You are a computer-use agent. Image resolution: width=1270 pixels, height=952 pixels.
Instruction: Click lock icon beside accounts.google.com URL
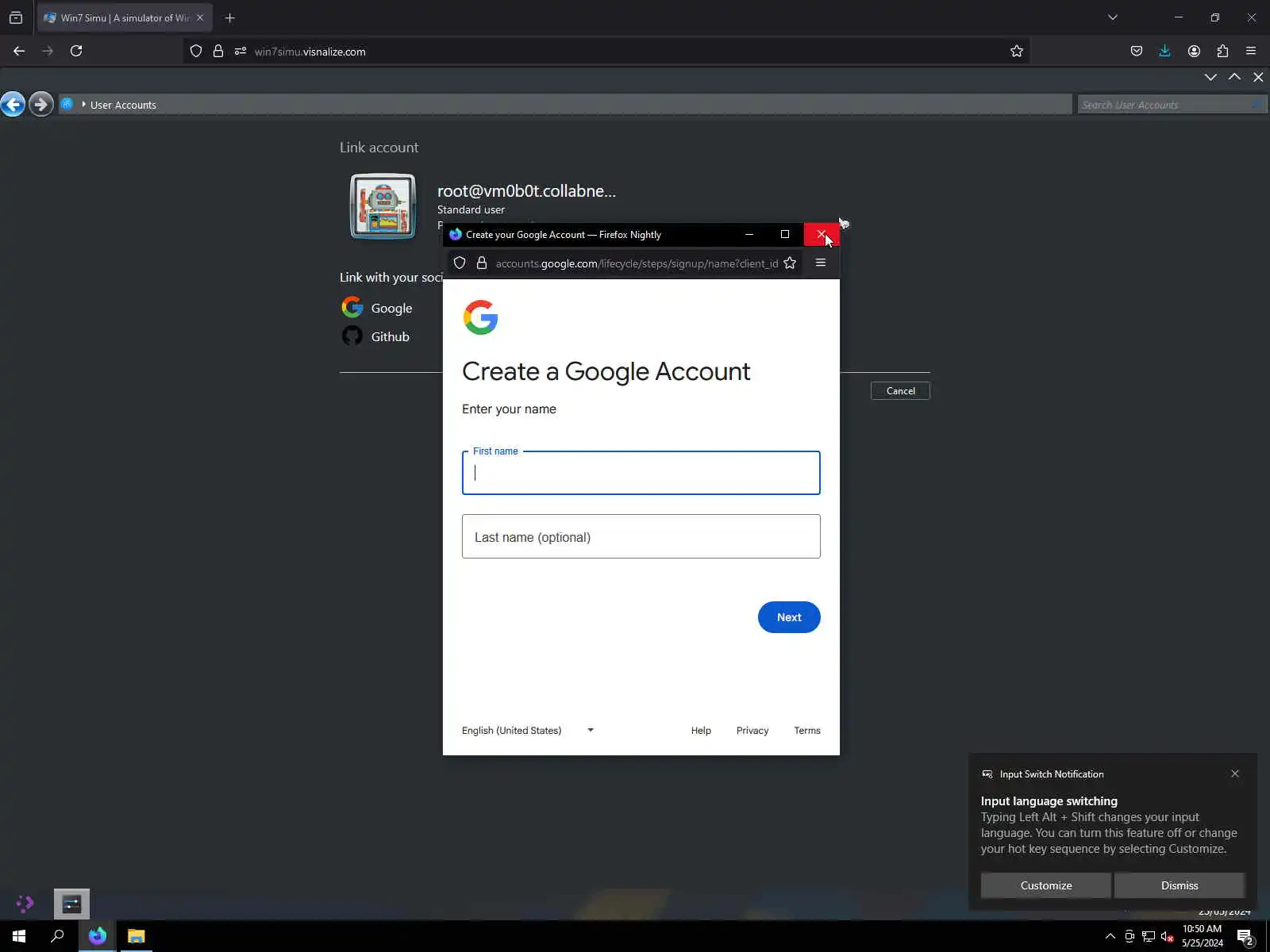tap(482, 263)
